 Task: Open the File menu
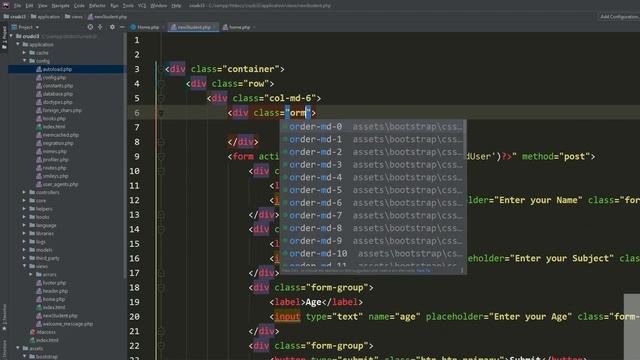(x=17, y=6)
